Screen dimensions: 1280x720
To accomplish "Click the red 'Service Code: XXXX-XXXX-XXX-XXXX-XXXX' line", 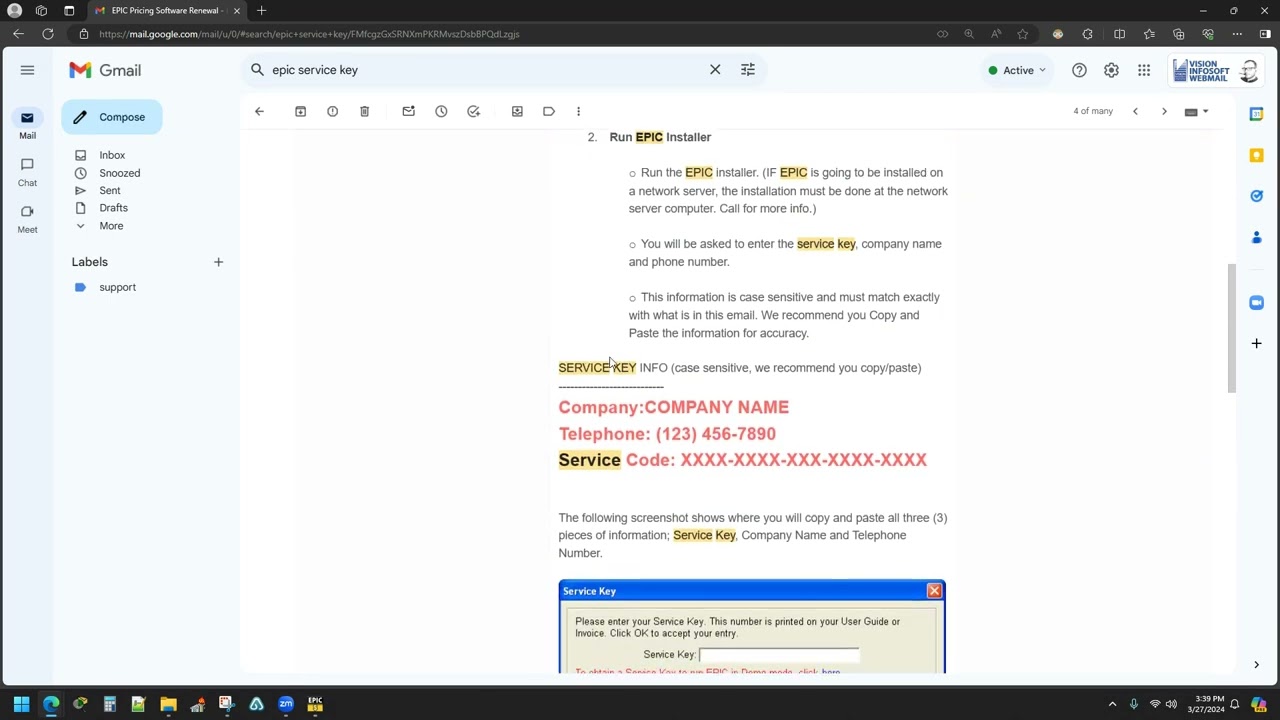I will point(742,460).
